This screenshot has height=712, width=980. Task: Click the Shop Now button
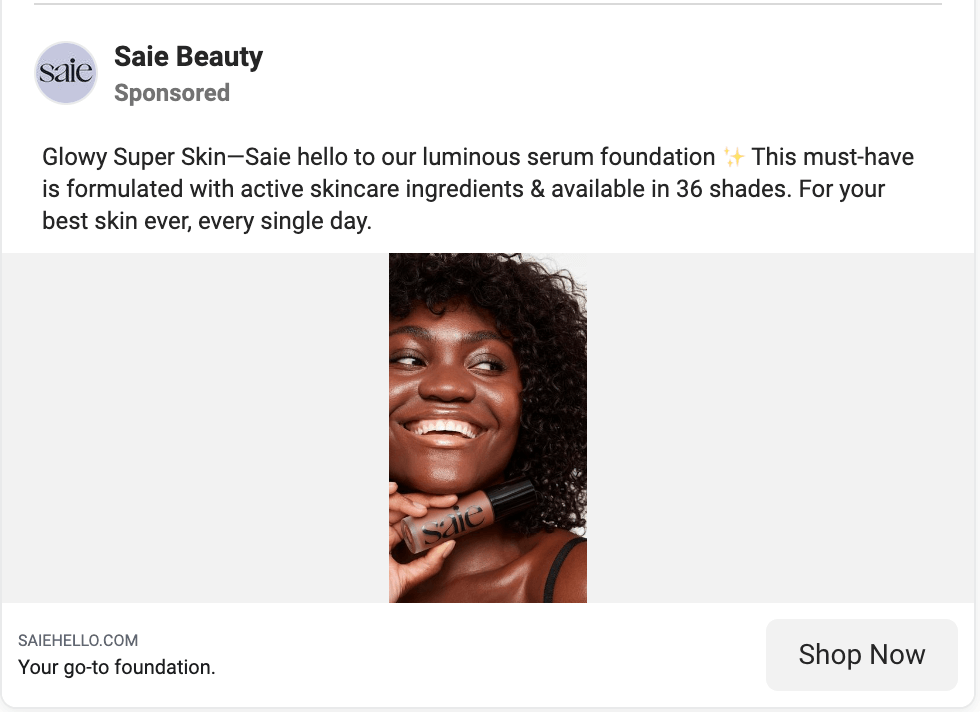861,654
